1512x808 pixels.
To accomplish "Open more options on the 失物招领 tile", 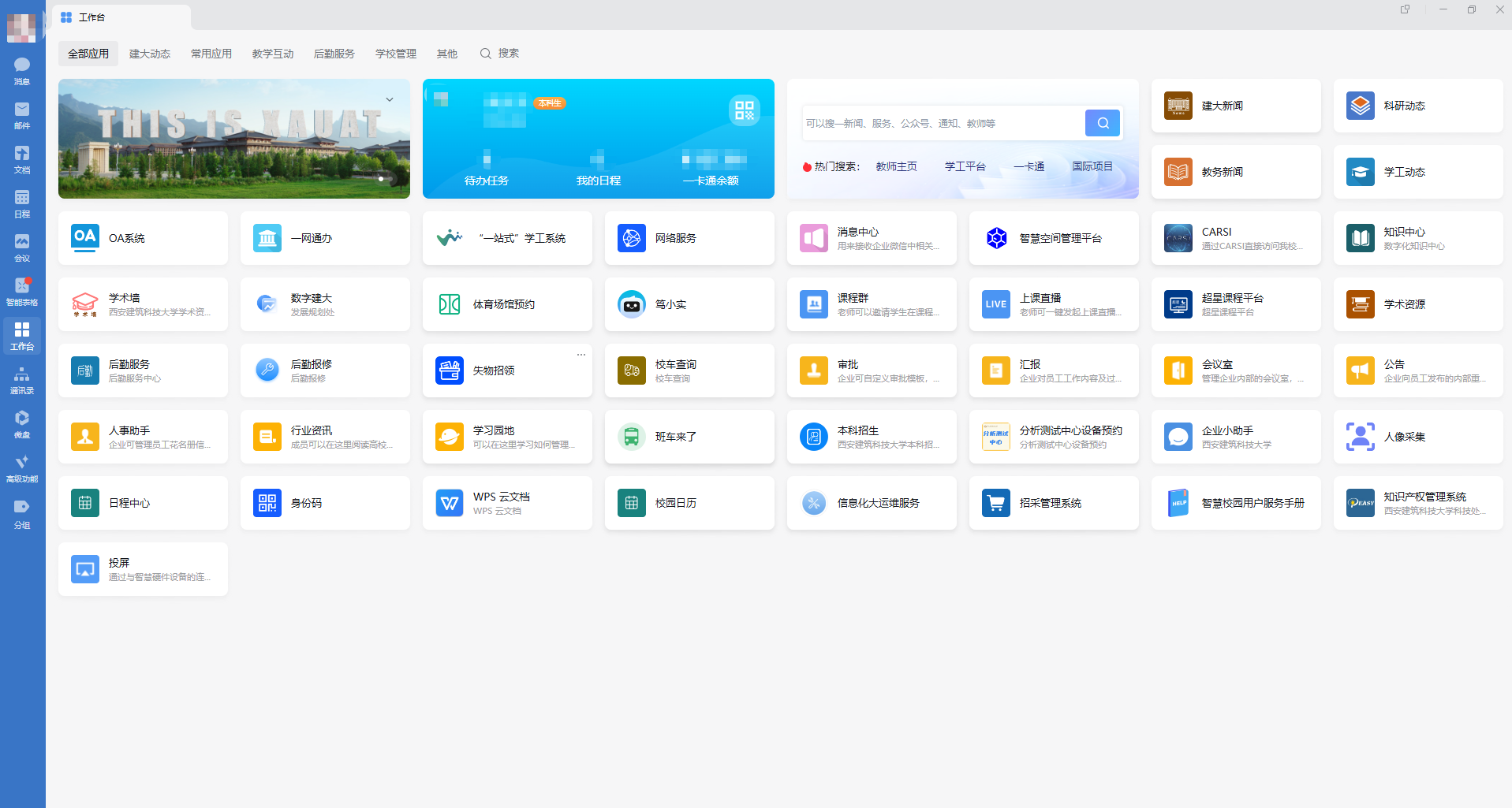I will click(x=581, y=354).
